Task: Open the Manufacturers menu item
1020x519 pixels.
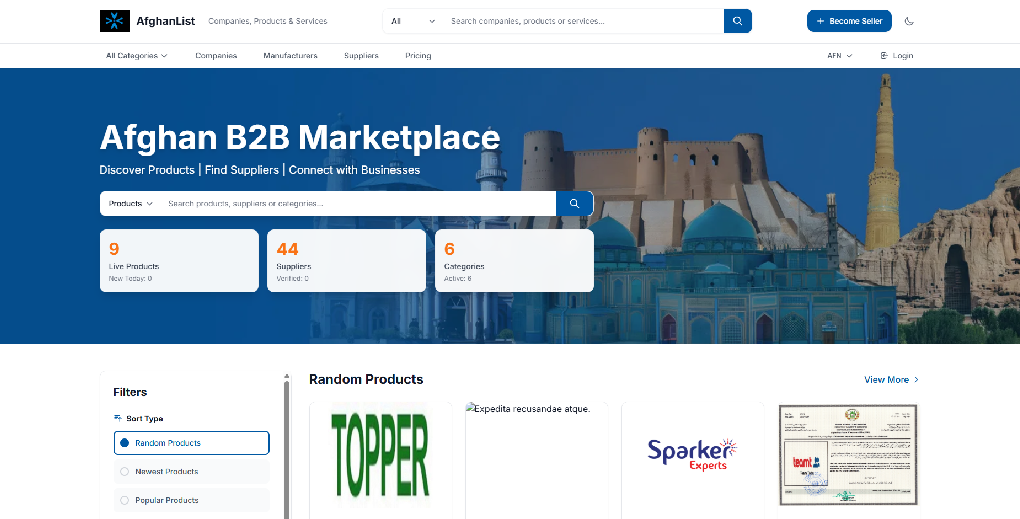Action: click(x=290, y=56)
